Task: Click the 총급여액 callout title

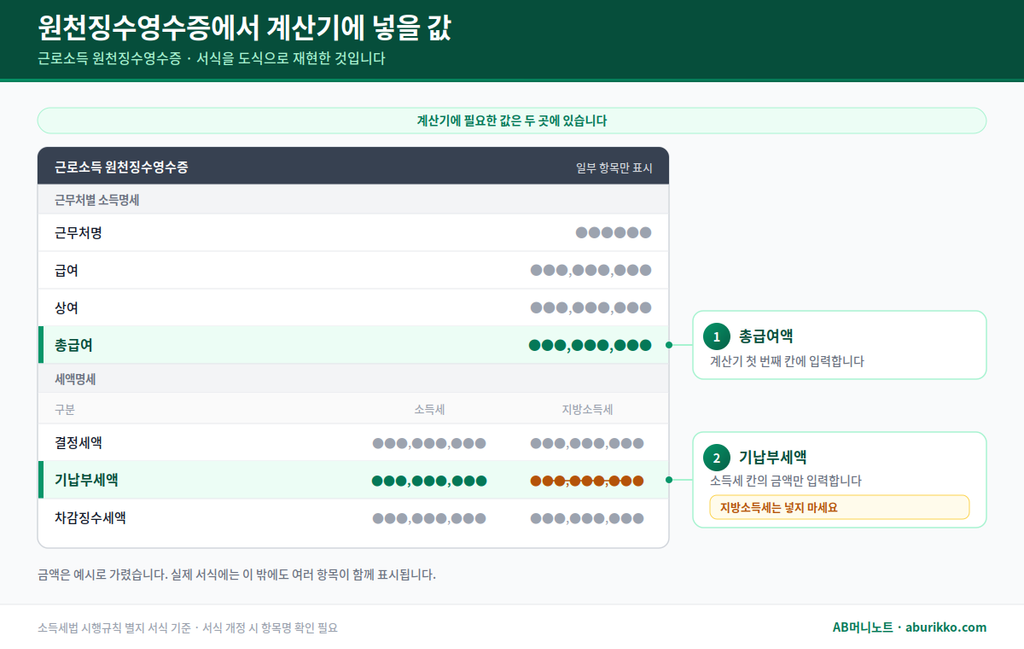Action: click(765, 336)
